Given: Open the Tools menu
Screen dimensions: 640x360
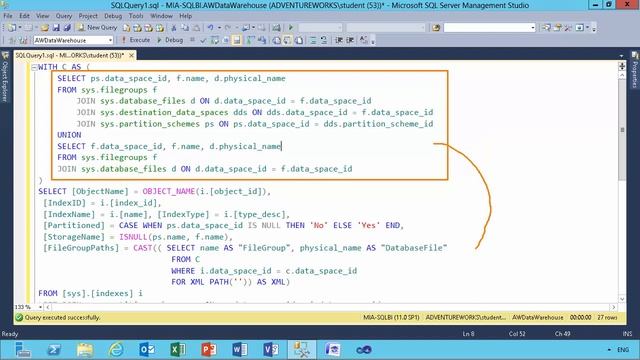Looking at the screenshot, I should coord(136,16).
